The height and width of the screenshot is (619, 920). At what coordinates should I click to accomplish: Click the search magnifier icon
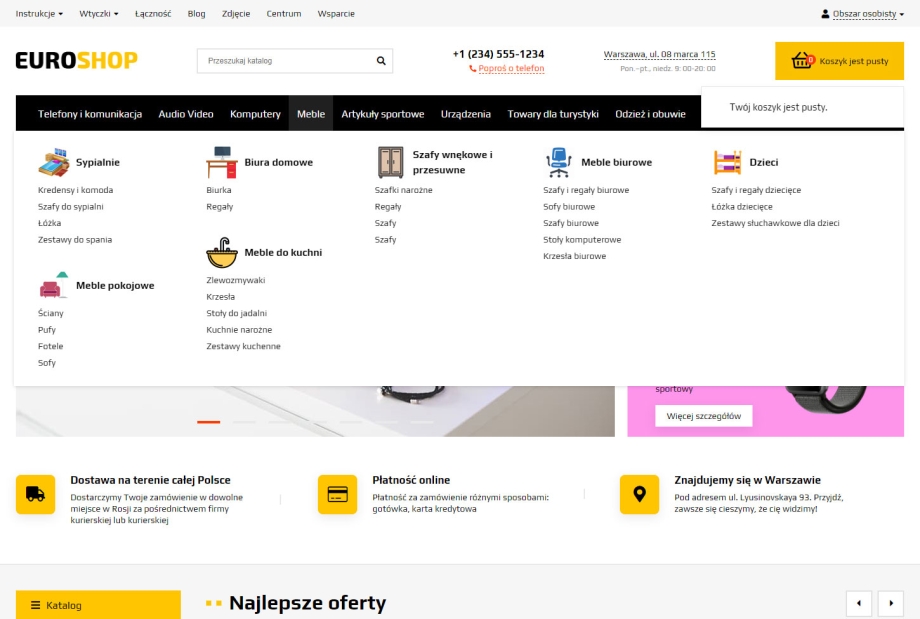pos(381,61)
